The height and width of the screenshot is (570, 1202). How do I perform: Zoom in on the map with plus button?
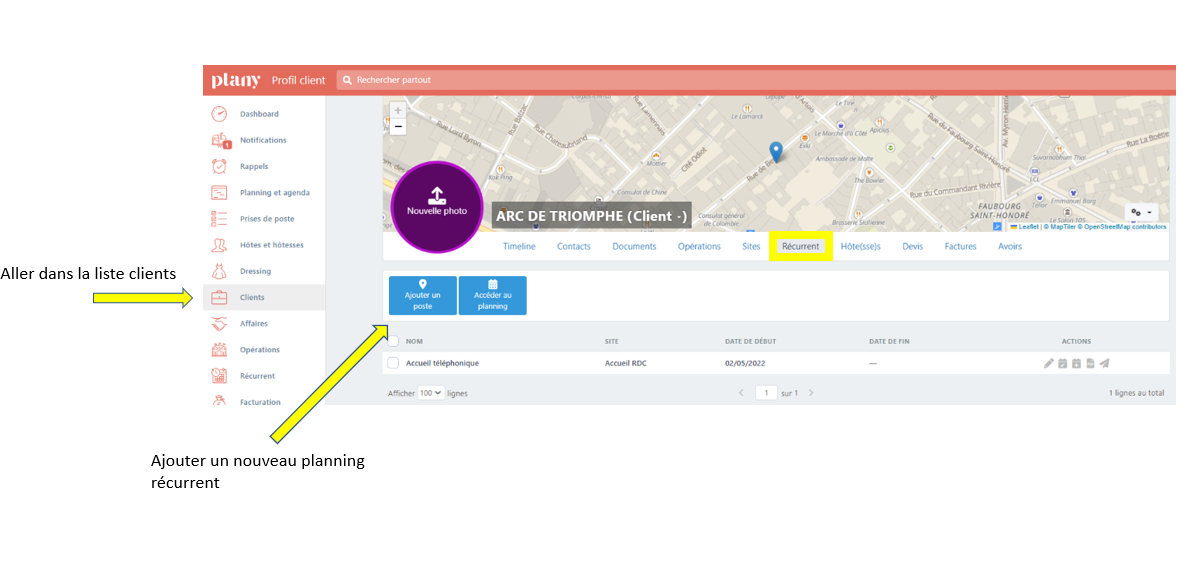[398, 110]
